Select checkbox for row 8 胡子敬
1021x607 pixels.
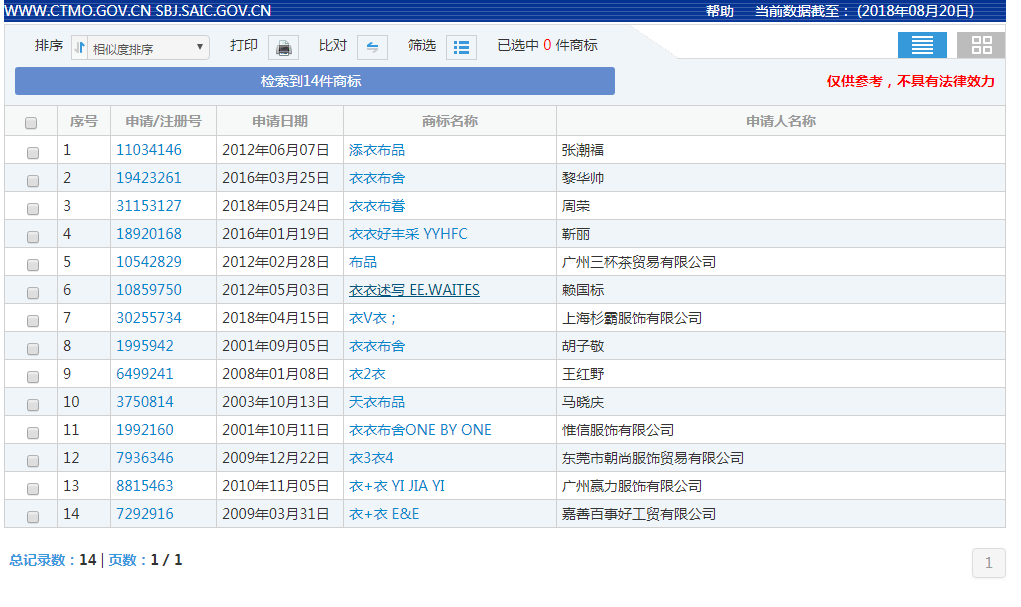(x=33, y=348)
